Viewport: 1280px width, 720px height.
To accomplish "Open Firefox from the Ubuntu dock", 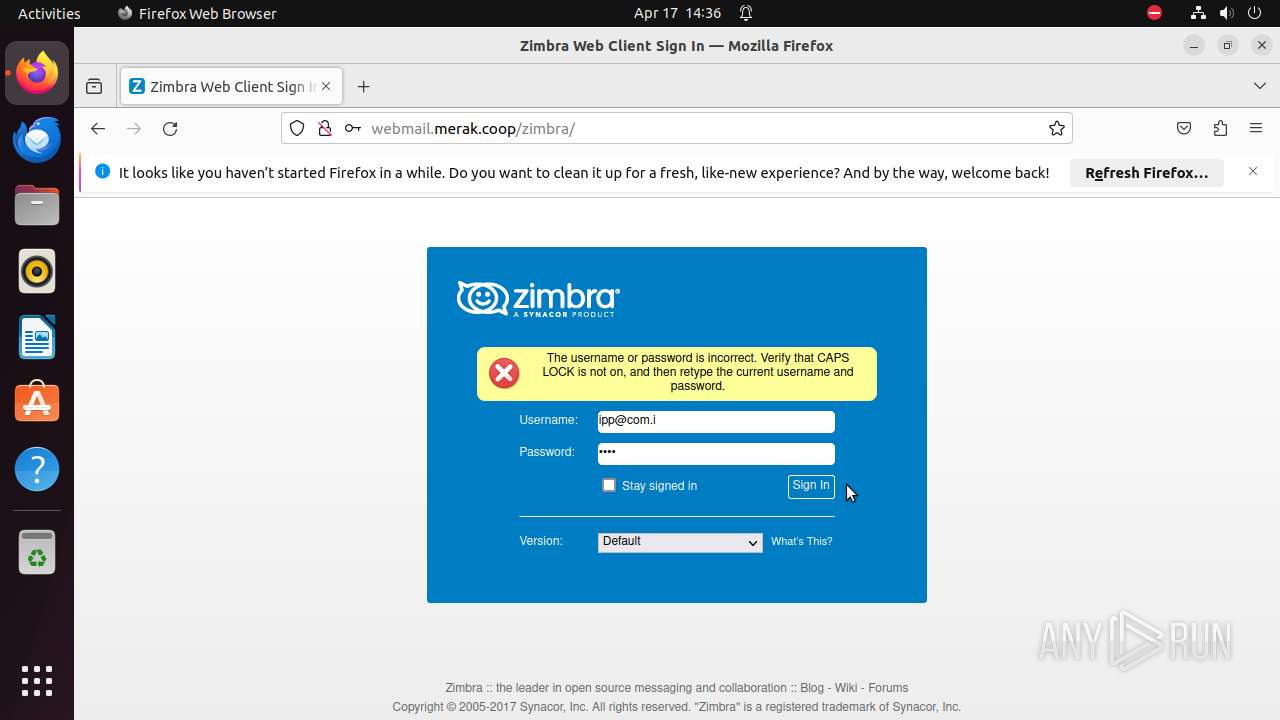I will click(37, 73).
